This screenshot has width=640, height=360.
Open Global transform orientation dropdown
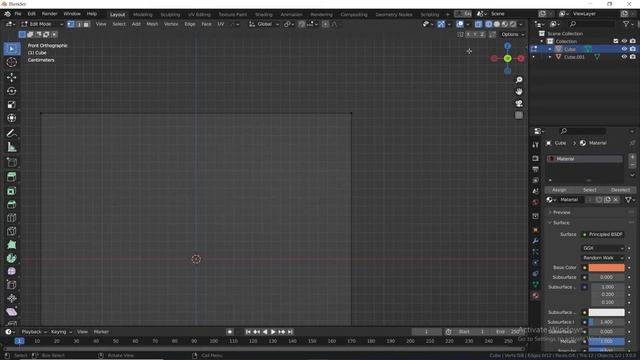pyautogui.click(x=264, y=24)
